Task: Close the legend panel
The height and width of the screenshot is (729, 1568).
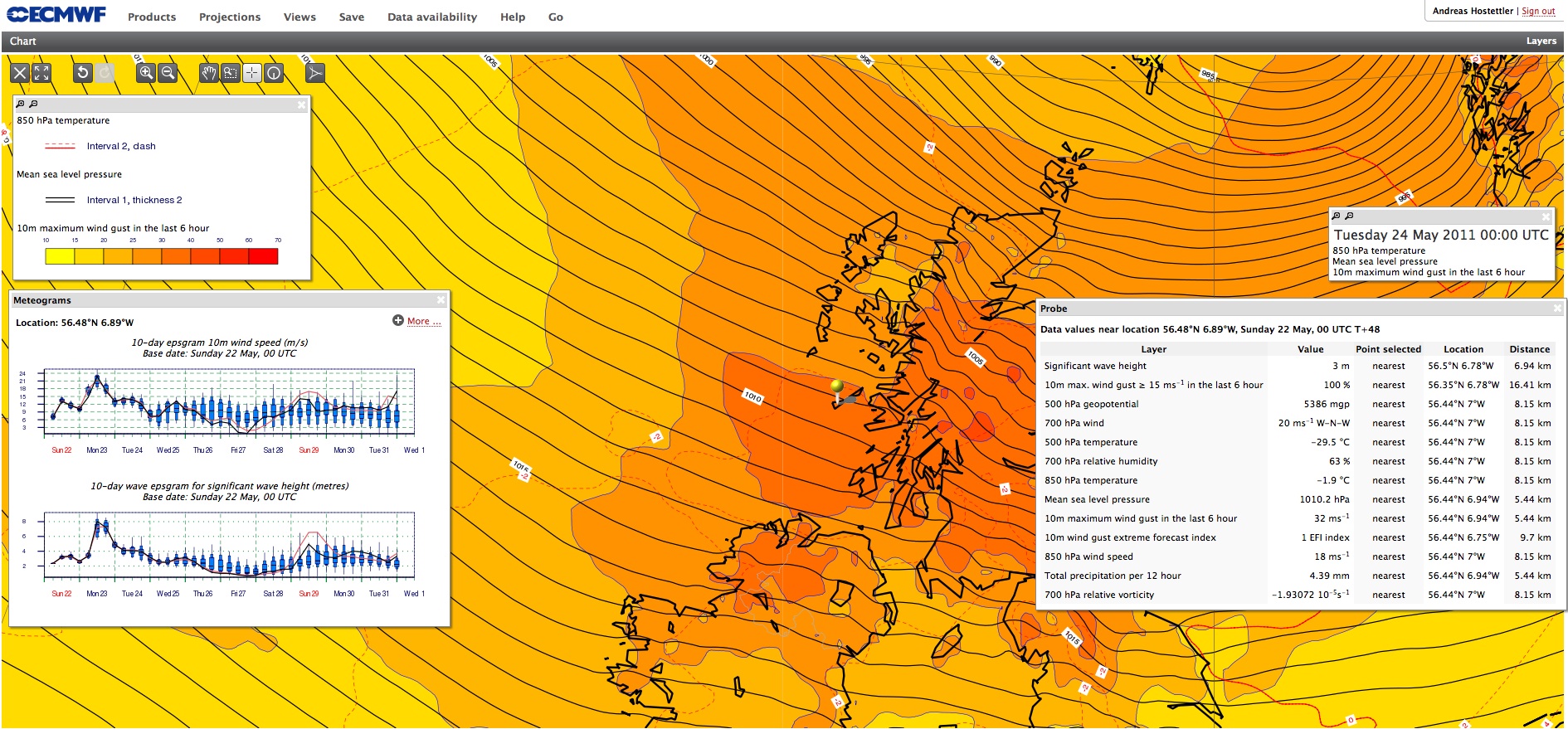Action: [x=302, y=104]
